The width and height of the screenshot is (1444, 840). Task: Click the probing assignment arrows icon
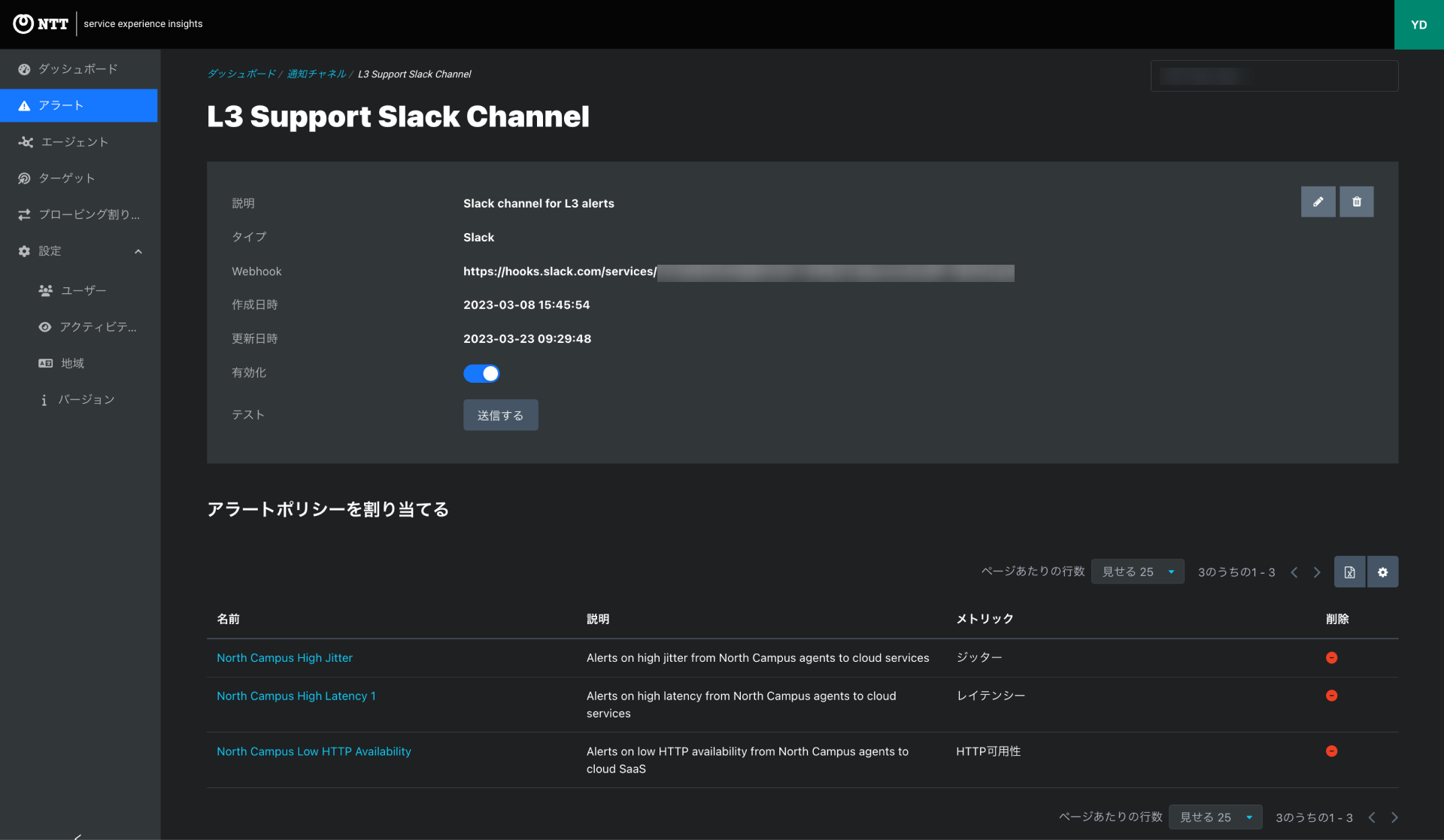tap(24, 215)
